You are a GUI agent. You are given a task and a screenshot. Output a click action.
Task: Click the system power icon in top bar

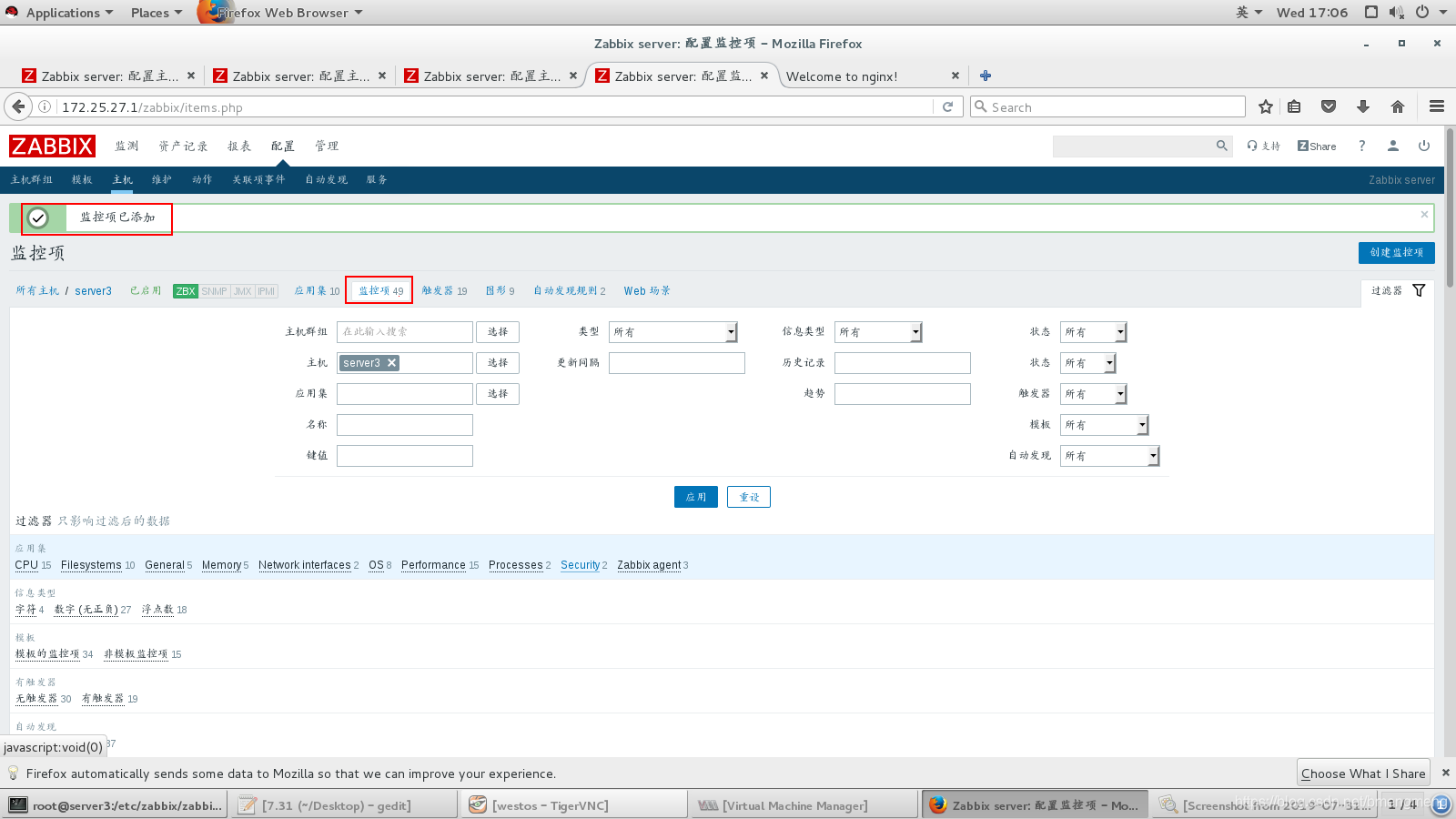(x=1422, y=12)
